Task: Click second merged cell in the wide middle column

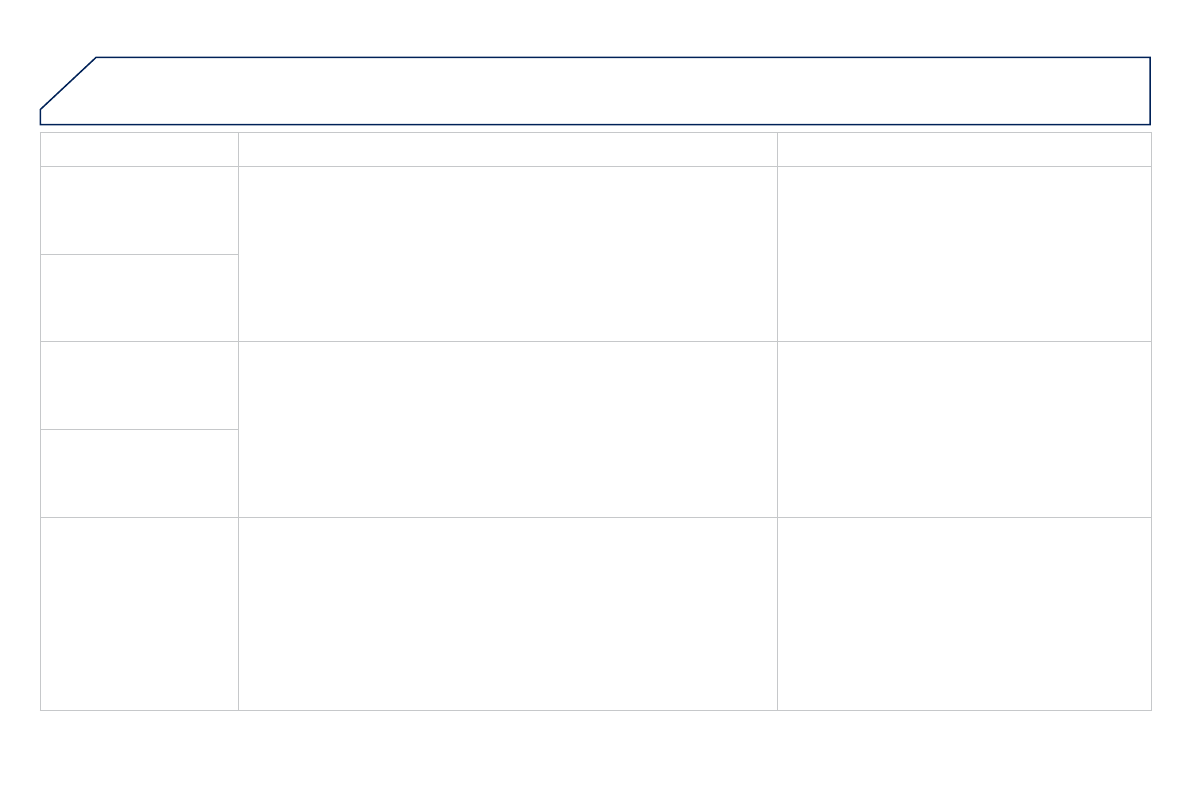Action: (508, 429)
